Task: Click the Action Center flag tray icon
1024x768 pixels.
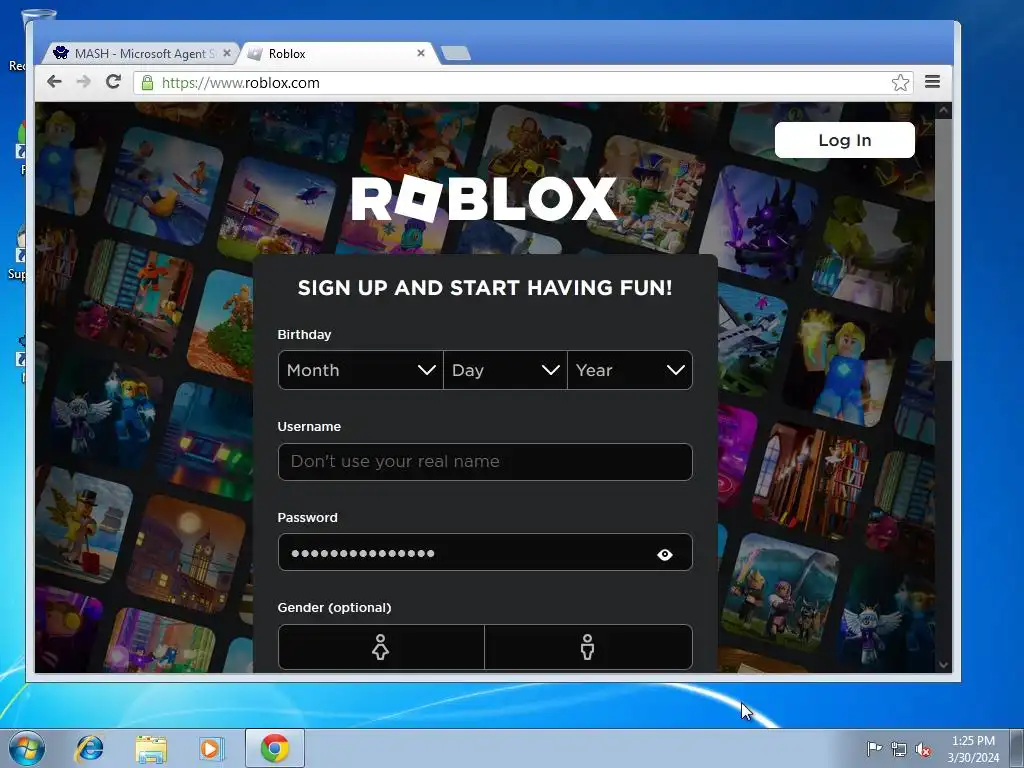Action: [x=874, y=749]
